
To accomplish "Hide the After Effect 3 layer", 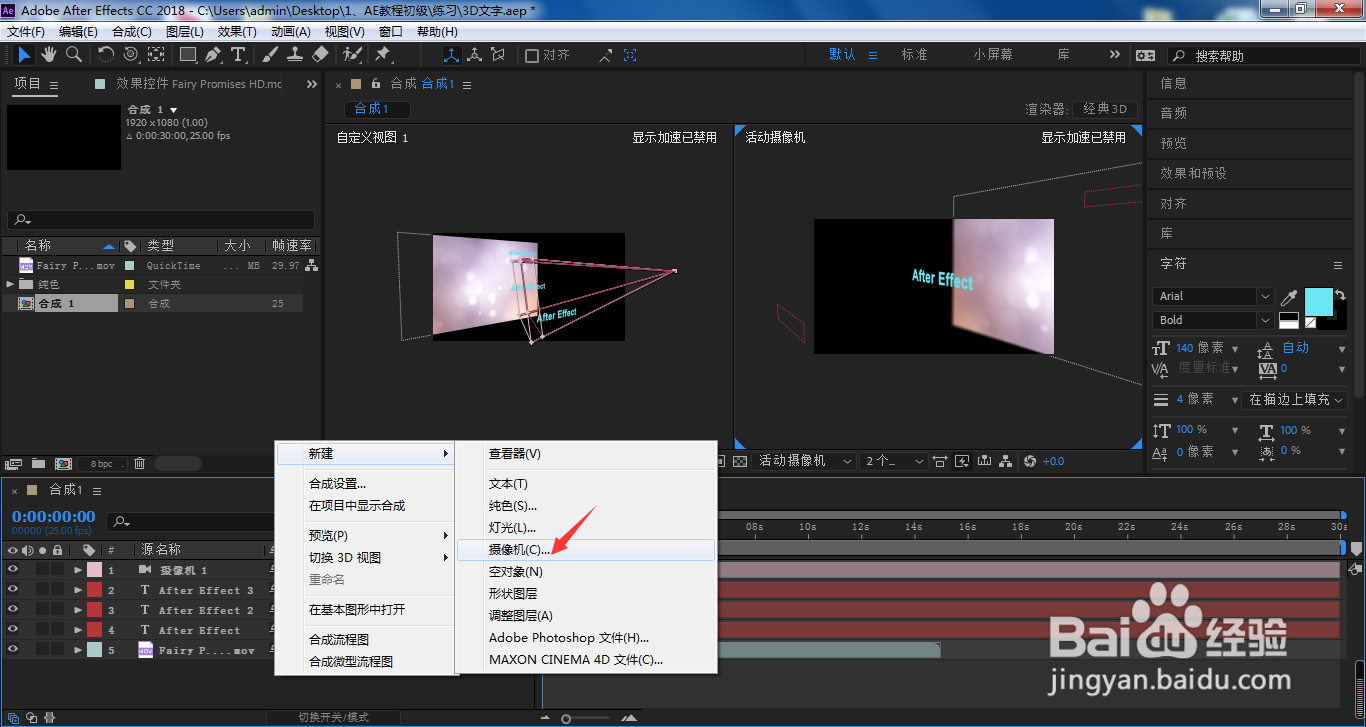I will [x=13, y=590].
